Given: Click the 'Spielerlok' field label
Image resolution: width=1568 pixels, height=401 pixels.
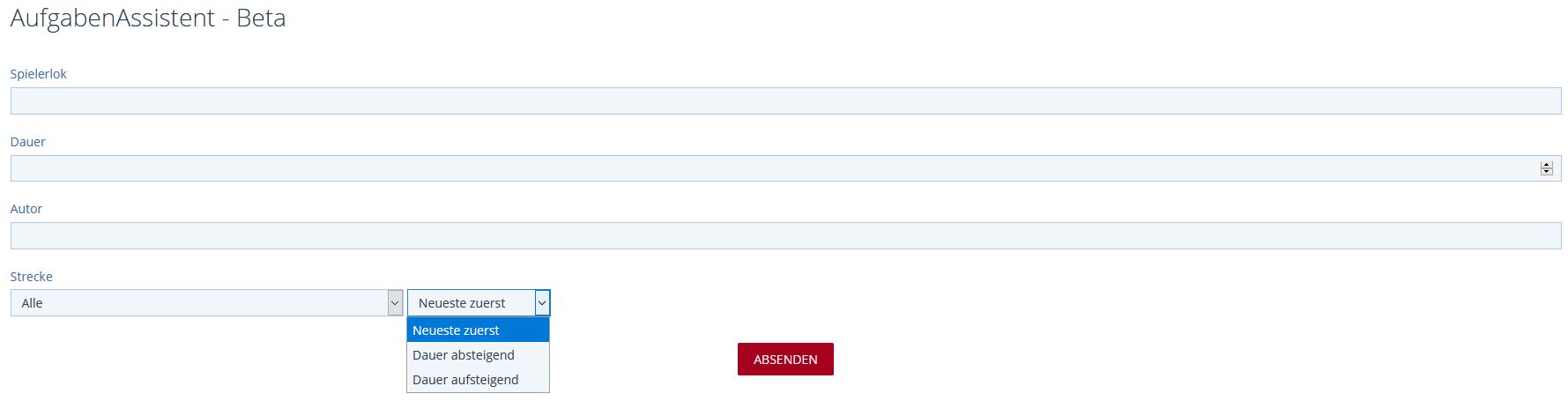Looking at the screenshot, I should 39,74.
